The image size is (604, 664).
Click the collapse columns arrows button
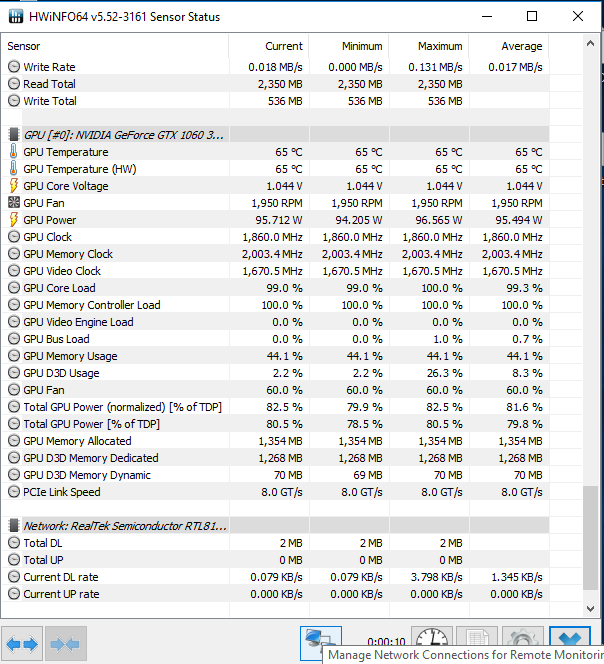(x=64, y=644)
